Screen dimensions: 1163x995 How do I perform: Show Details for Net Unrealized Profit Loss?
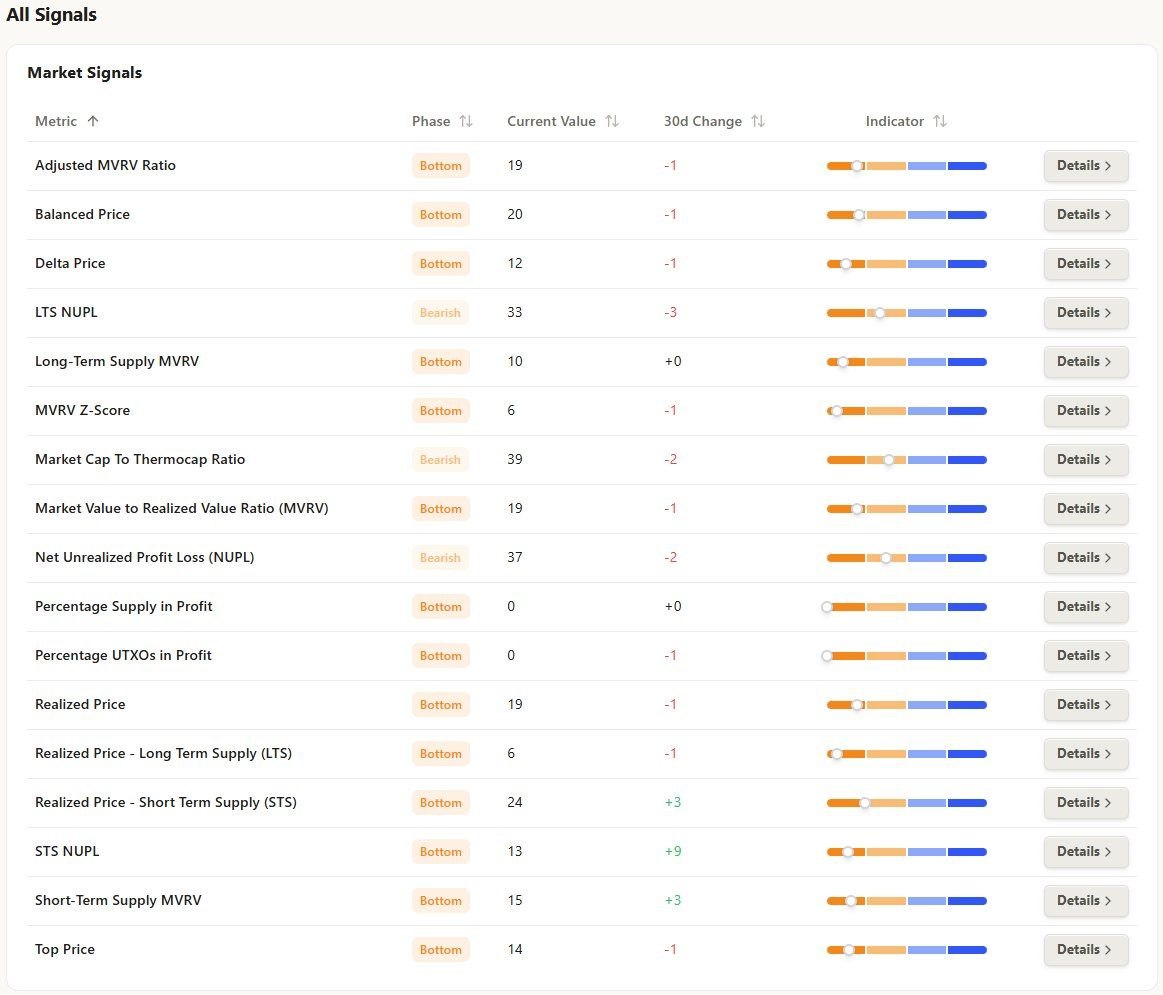pos(1086,557)
